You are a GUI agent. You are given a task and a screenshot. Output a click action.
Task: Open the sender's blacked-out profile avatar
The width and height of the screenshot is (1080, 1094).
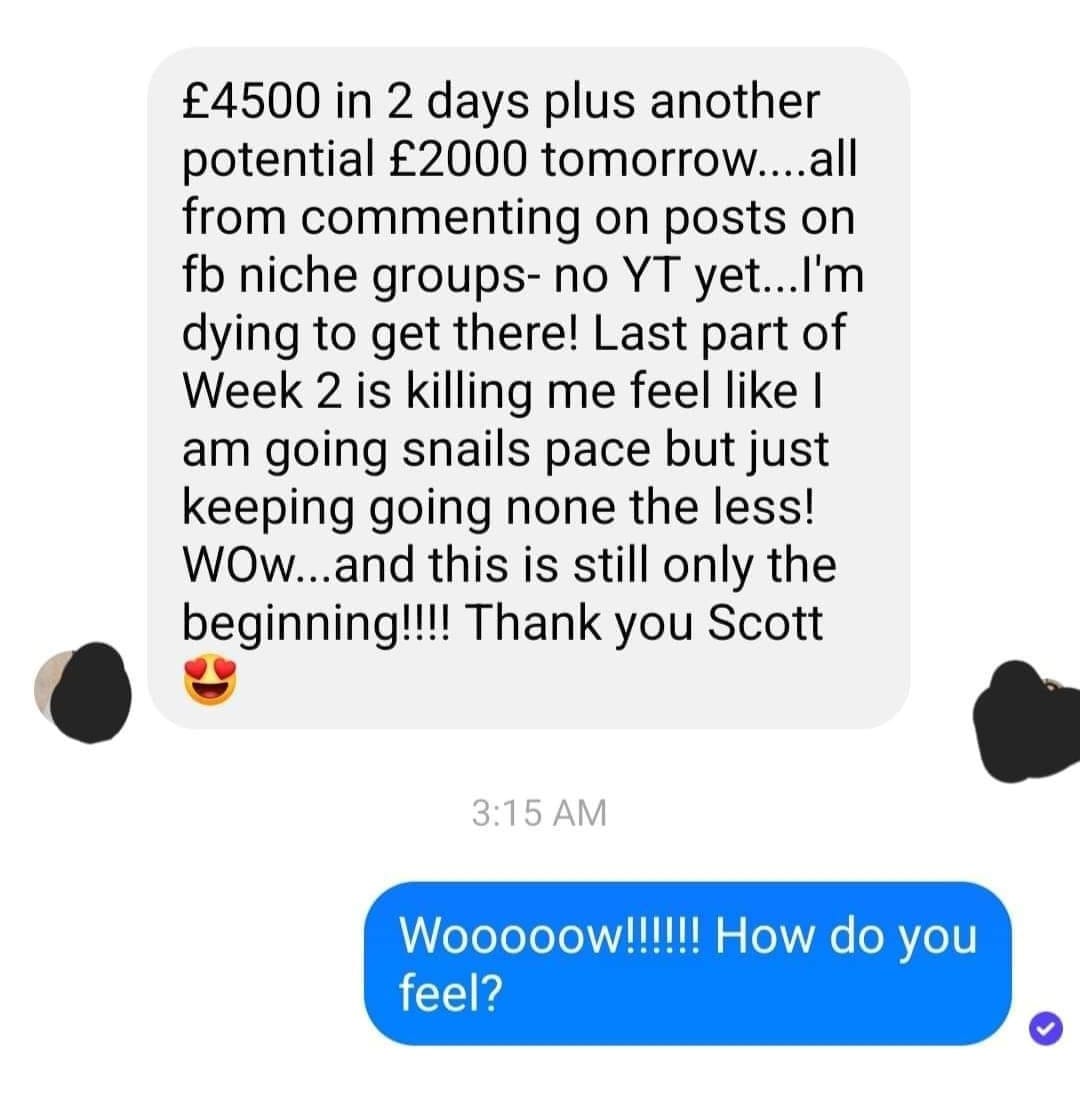tap(84, 692)
